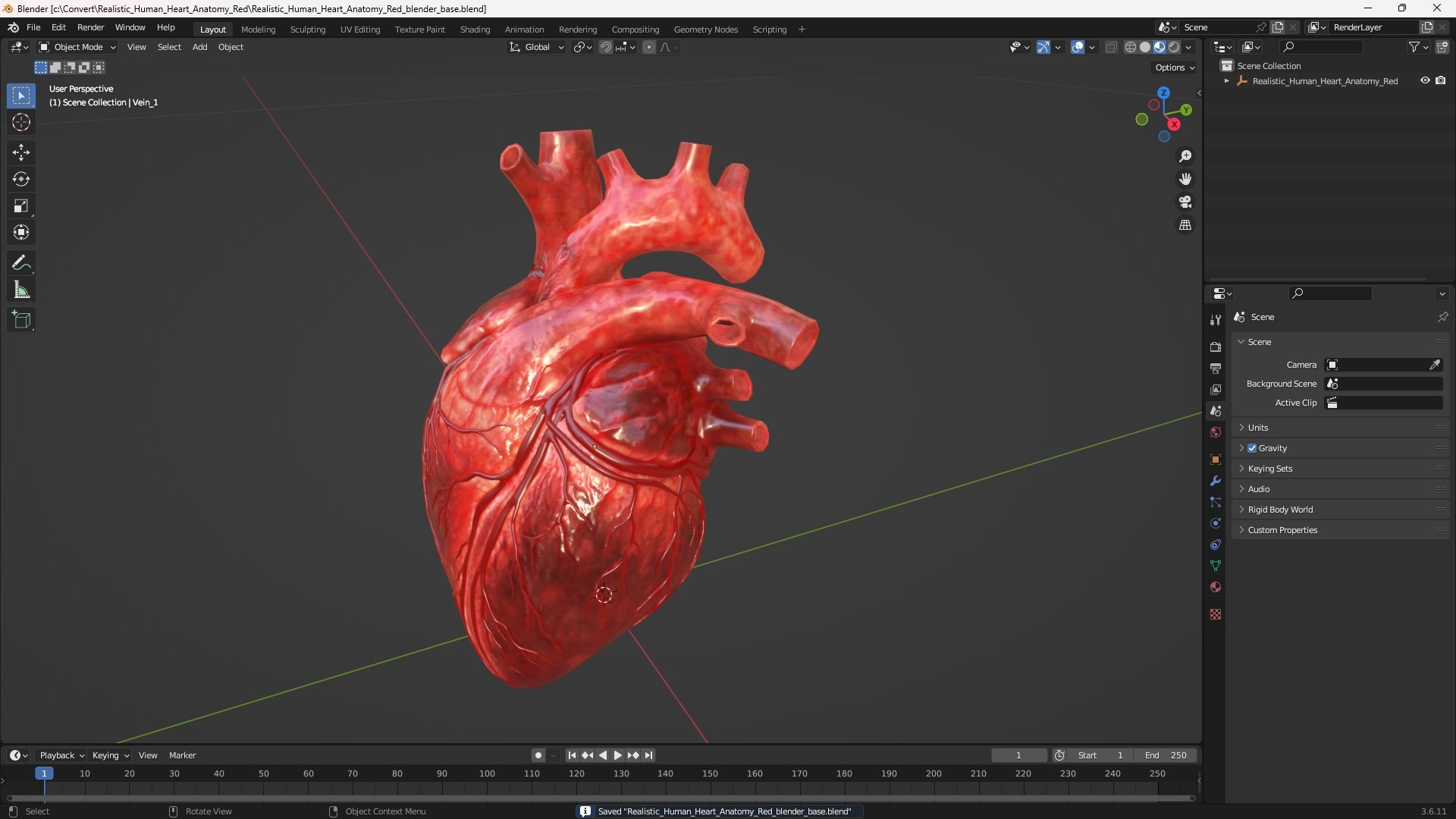Viewport: 1456px width, 819px height.
Task: Hide Realistic_Human_Heart_Anatomy_Red in viewport
Action: pyautogui.click(x=1425, y=80)
